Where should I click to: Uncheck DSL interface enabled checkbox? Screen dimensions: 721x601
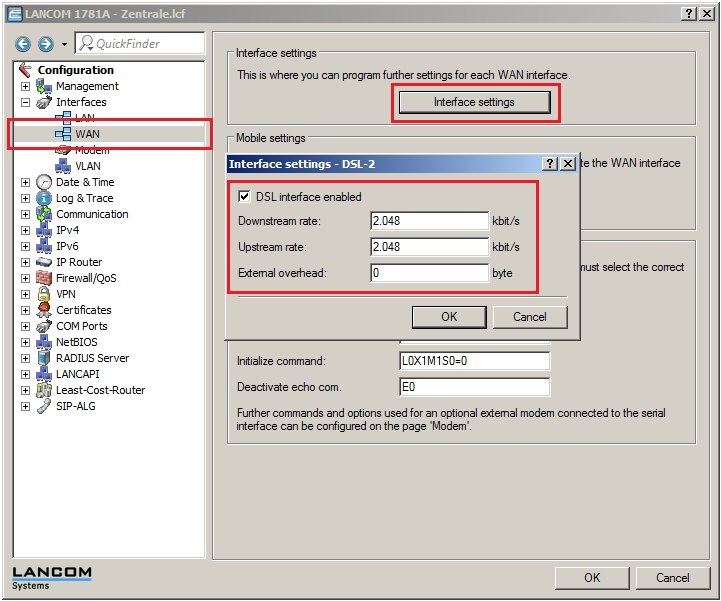tap(246, 197)
